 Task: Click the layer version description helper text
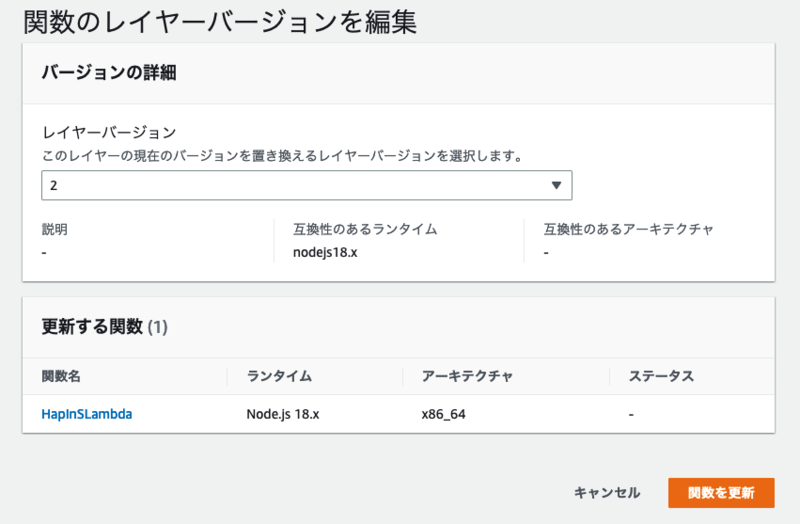[283, 156]
